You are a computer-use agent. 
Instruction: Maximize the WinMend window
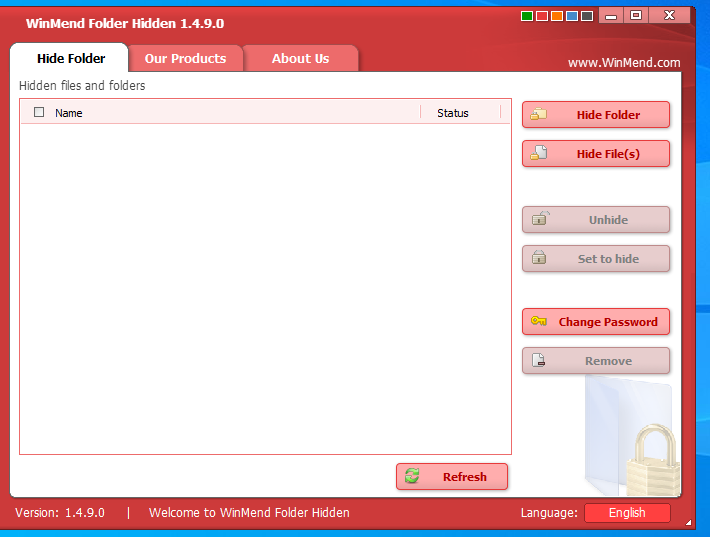coord(636,15)
